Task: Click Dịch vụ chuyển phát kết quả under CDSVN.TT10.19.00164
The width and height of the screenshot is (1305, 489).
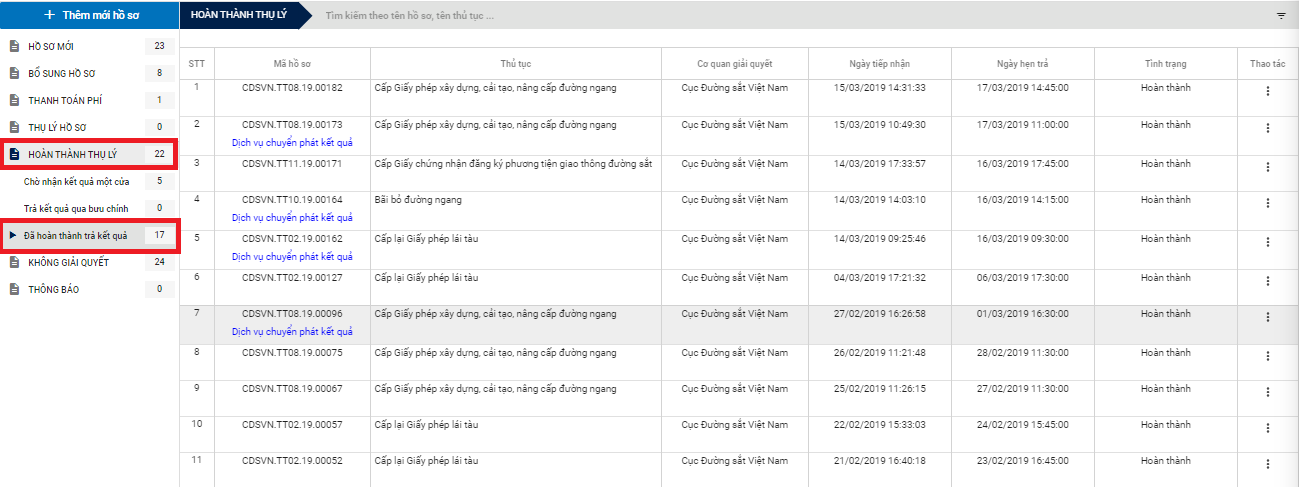Action: coord(292,217)
